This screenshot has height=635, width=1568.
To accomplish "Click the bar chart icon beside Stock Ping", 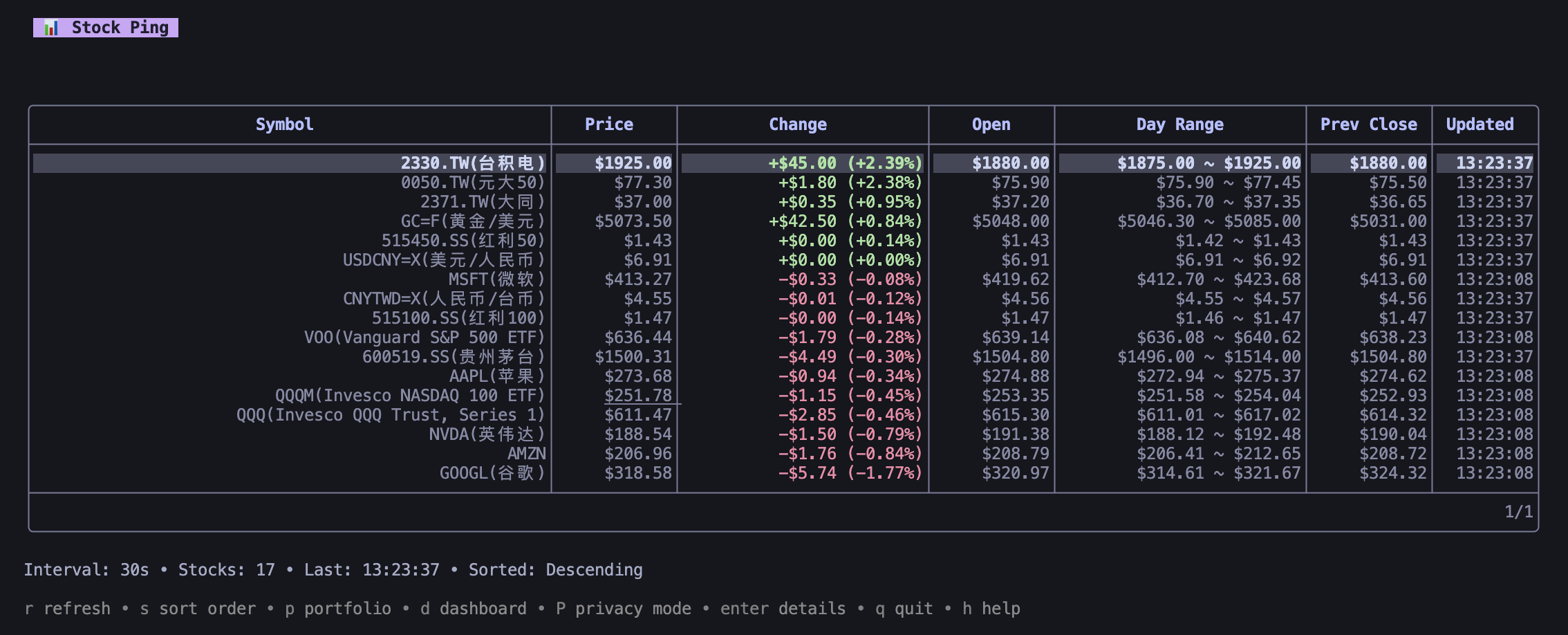I will tap(51, 28).
